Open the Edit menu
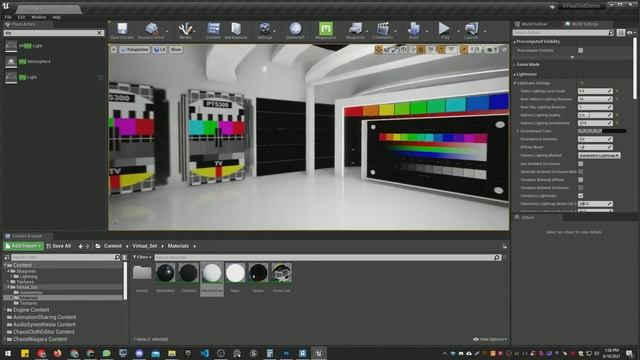Image resolution: width=640 pixels, height=360 pixels. (x=21, y=17)
